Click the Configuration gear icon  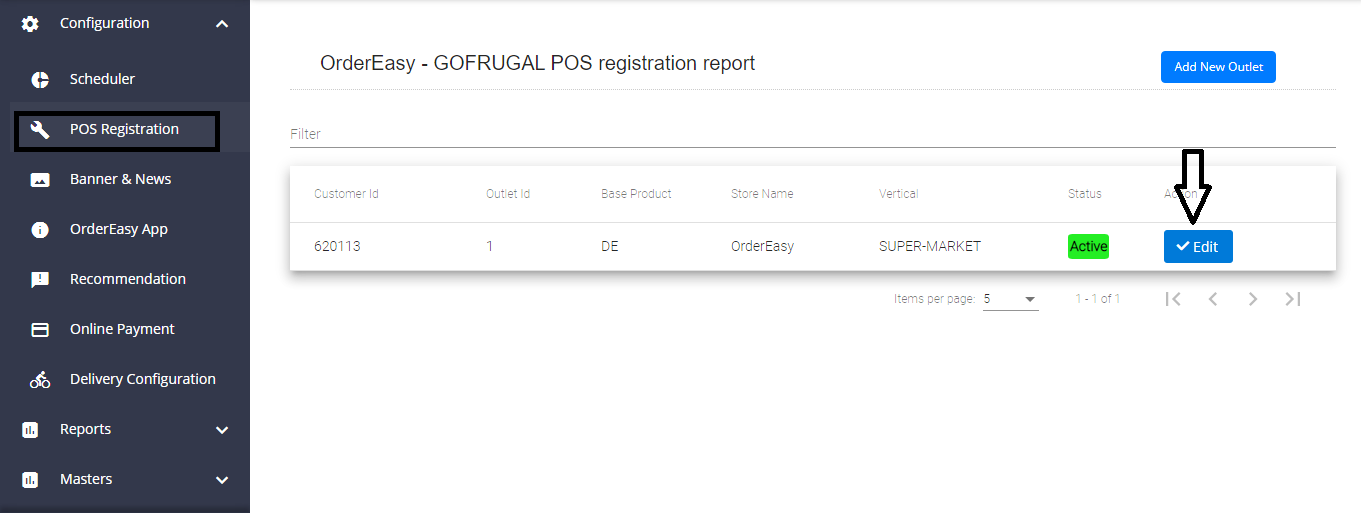point(30,23)
